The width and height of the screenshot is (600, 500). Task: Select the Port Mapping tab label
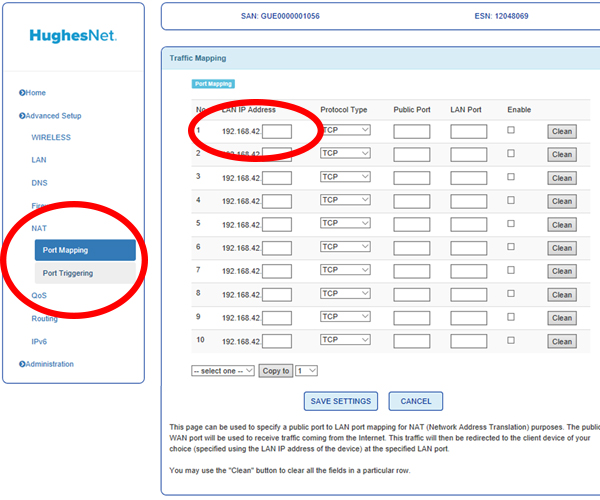click(213, 84)
